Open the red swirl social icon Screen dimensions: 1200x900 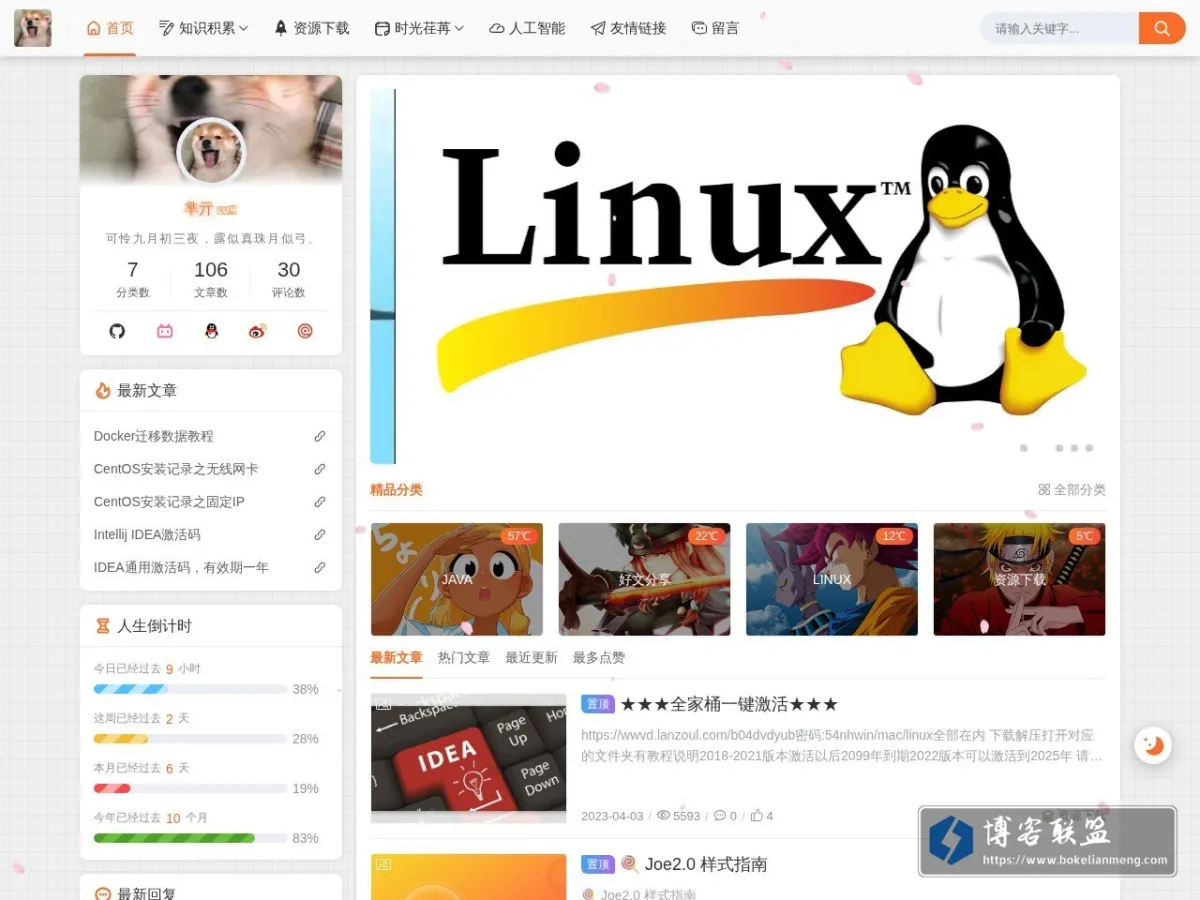[x=305, y=331]
